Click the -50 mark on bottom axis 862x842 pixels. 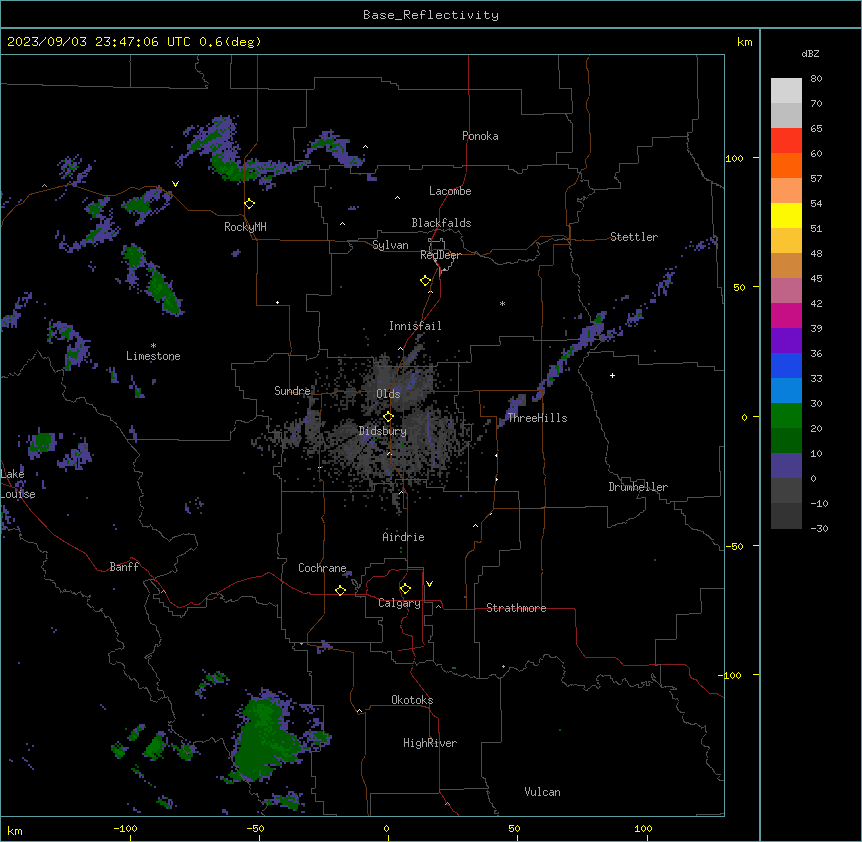pos(255,828)
